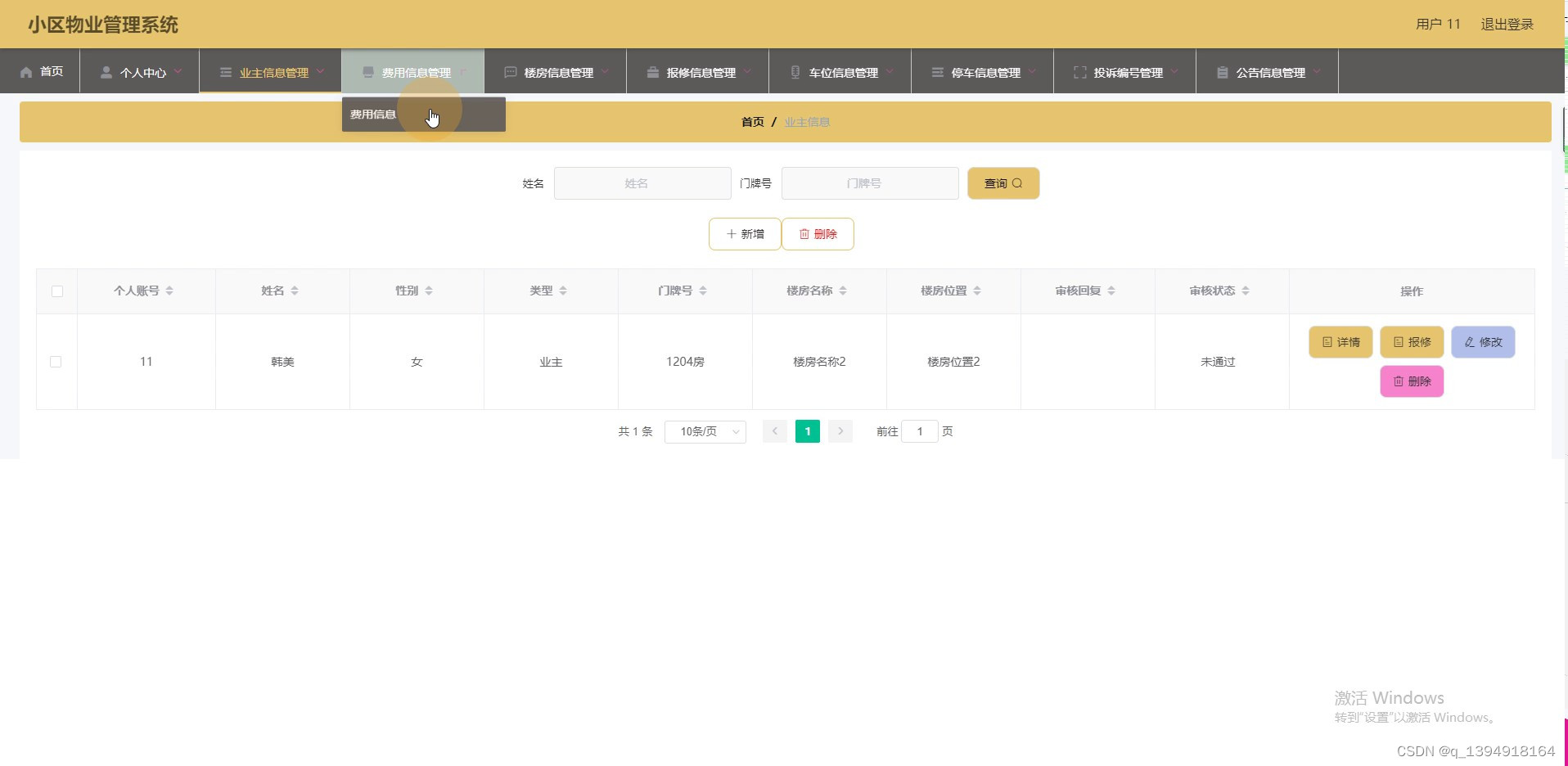Click the clipboard icon beside 公告信息管理
Screen dimensions: 1568x766
pos(1222,72)
